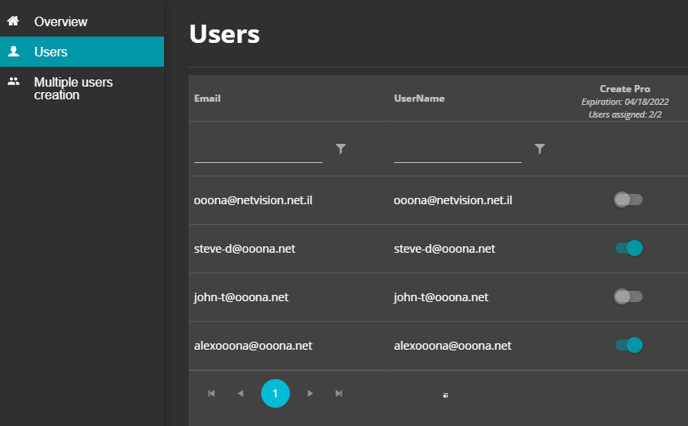Enable Create Pro for ooona@netvision.net.il

(x=628, y=200)
